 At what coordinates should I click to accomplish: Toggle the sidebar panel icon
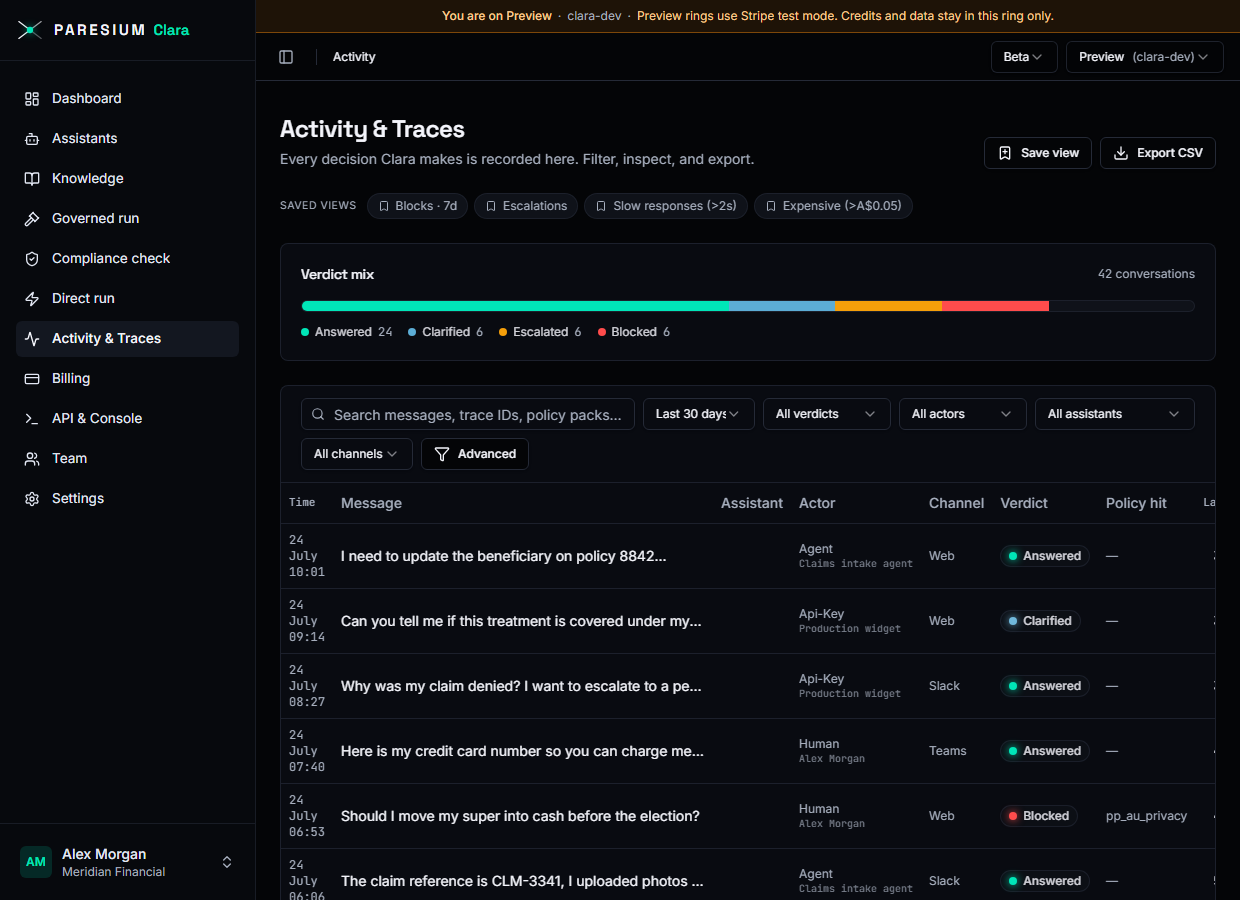pyautogui.click(x=286, y=57)
